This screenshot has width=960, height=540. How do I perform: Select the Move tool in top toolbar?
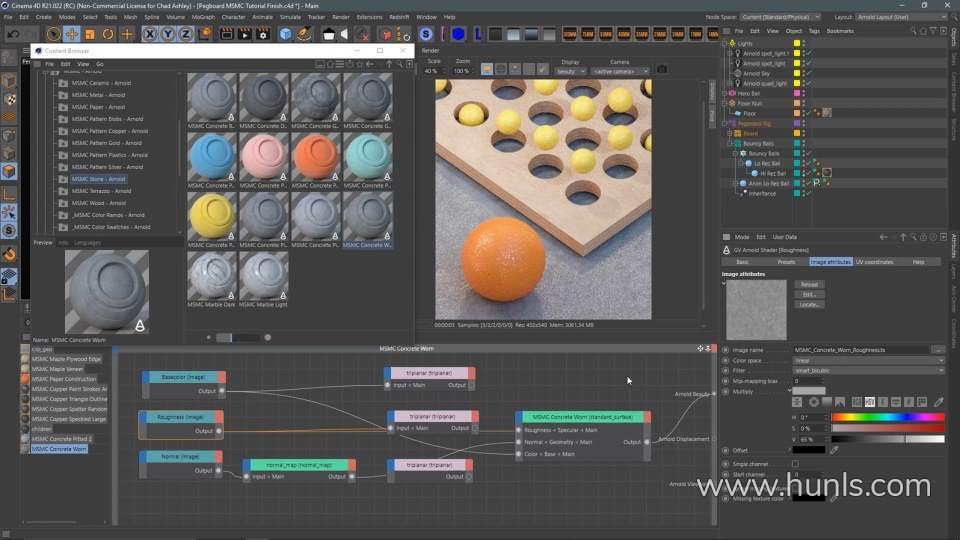72,34
